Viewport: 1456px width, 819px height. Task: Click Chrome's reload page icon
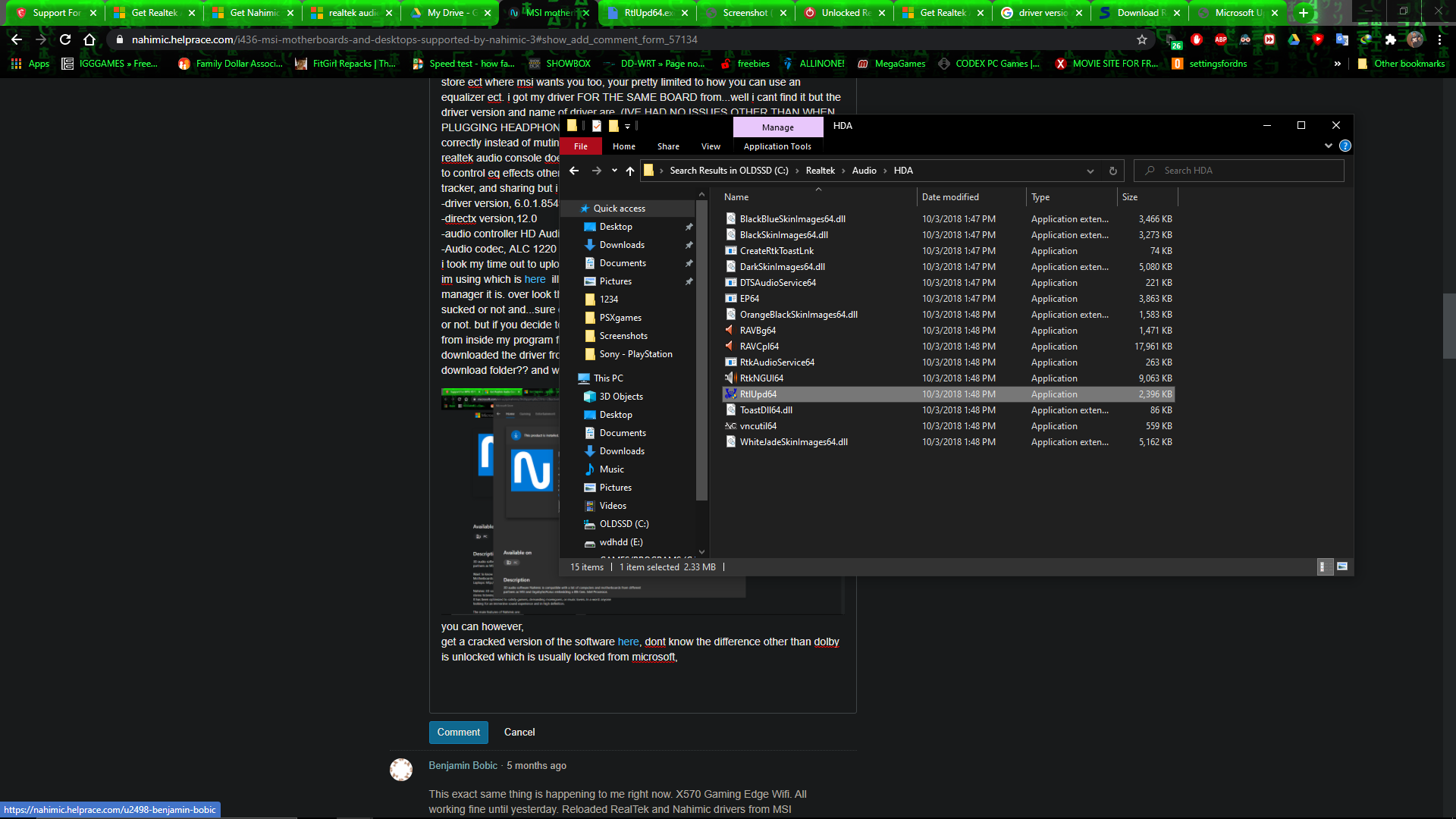click(65, 39)
